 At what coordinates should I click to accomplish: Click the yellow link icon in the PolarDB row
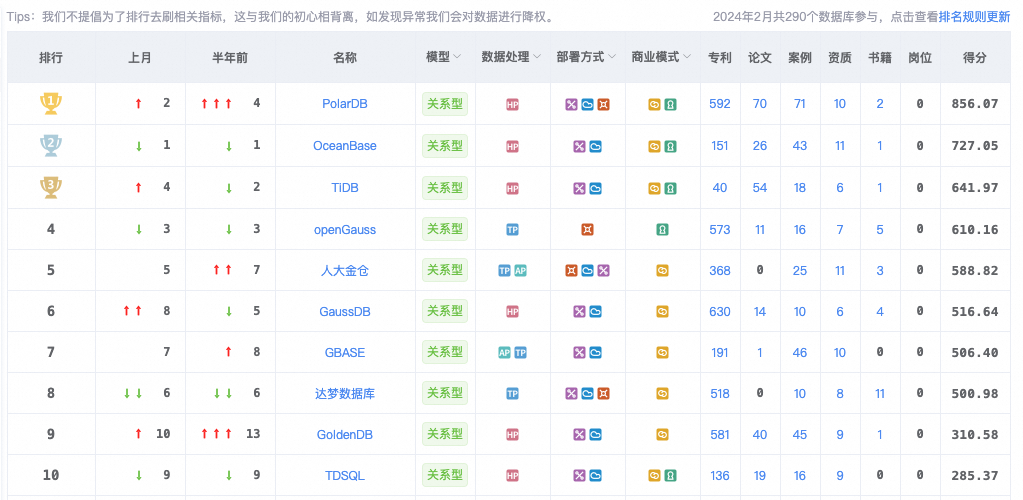(x=654, y=104)
